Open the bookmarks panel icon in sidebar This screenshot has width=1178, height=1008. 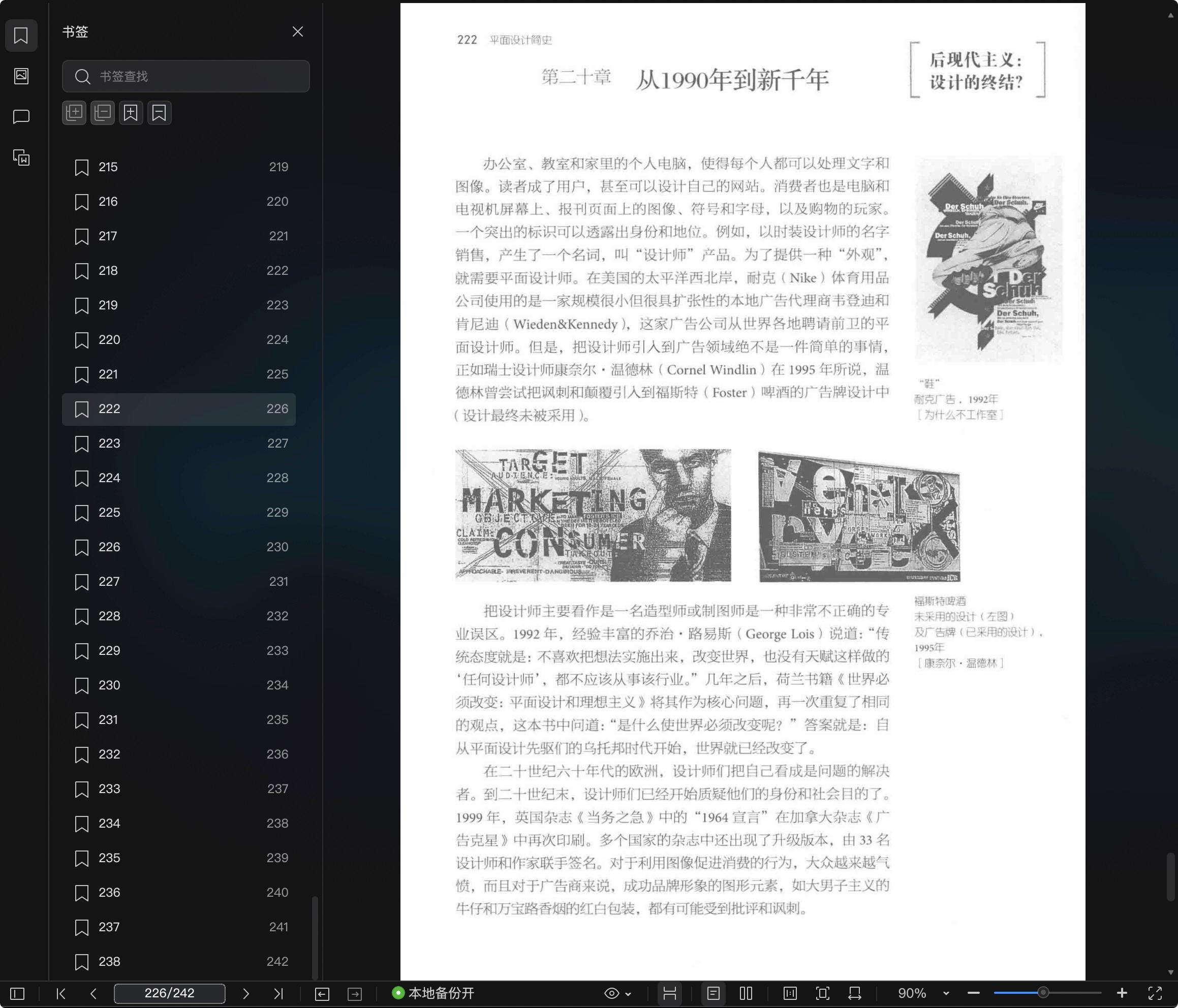21,36
